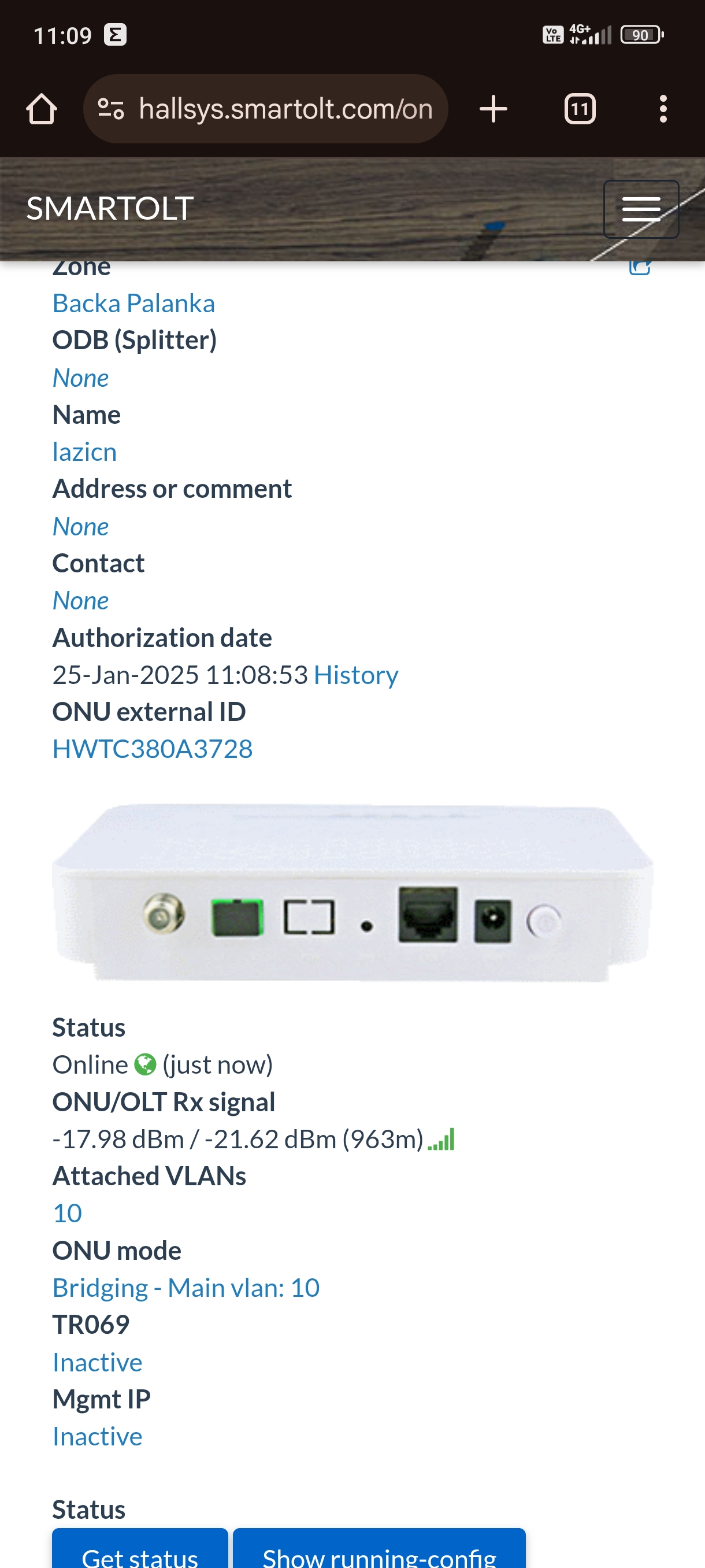The image size is (705, 1568).
Task: Edit the ODB (Splitter) None value
Action: (80, 378)
